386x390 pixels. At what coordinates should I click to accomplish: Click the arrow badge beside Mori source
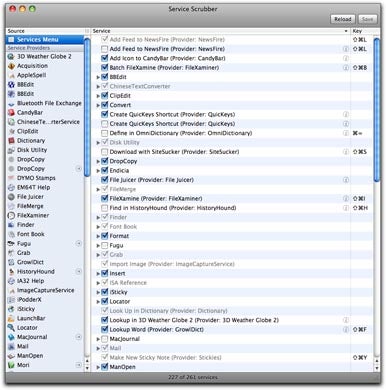coord(79,365)
